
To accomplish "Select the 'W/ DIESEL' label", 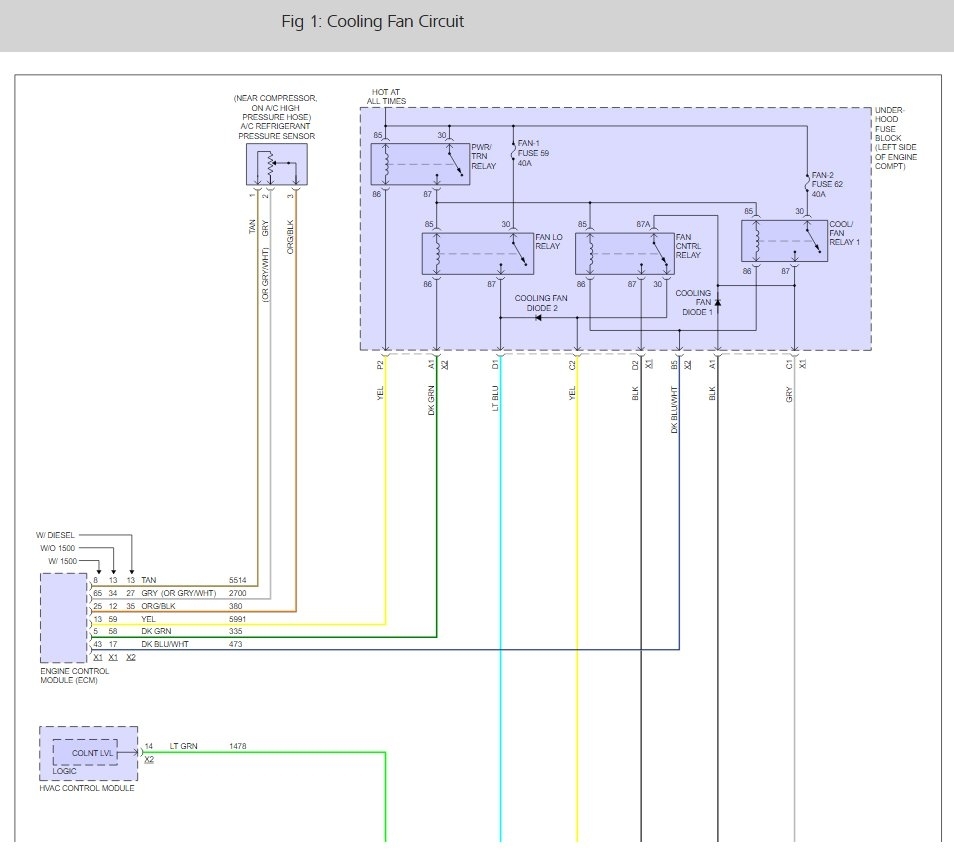I will point(55,535).
